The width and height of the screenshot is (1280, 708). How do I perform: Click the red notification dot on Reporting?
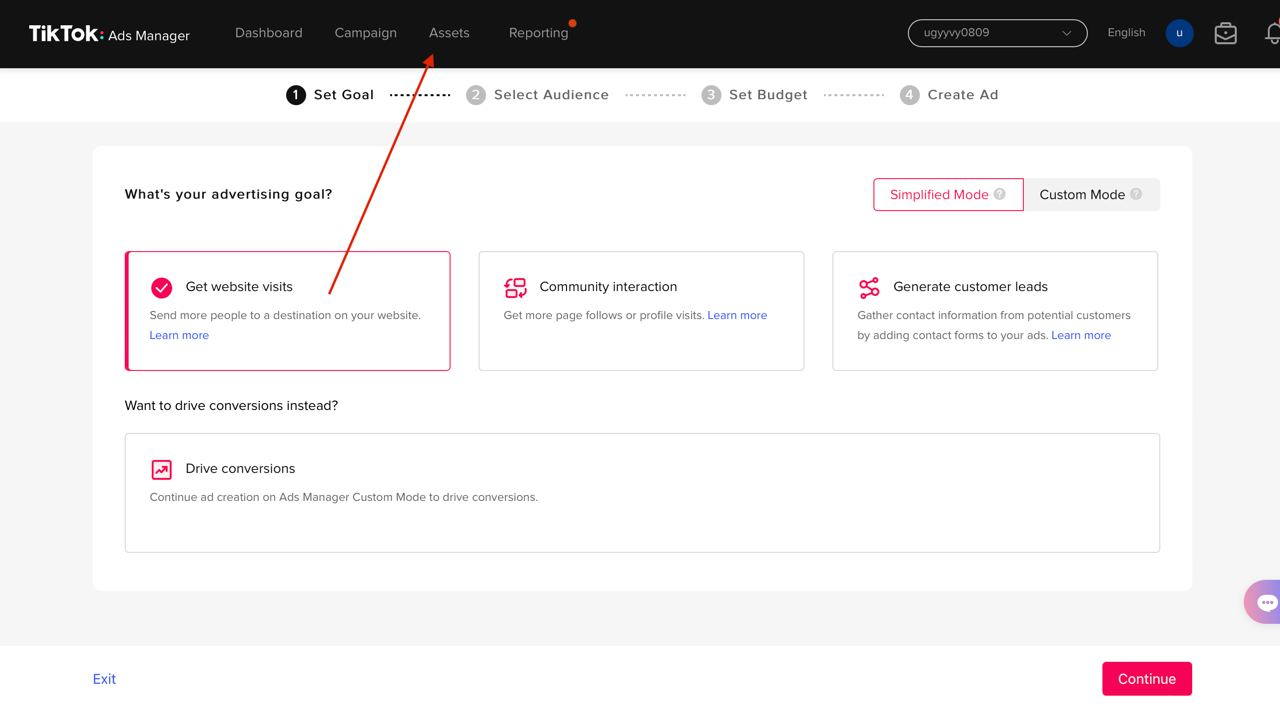pos(572,23)
